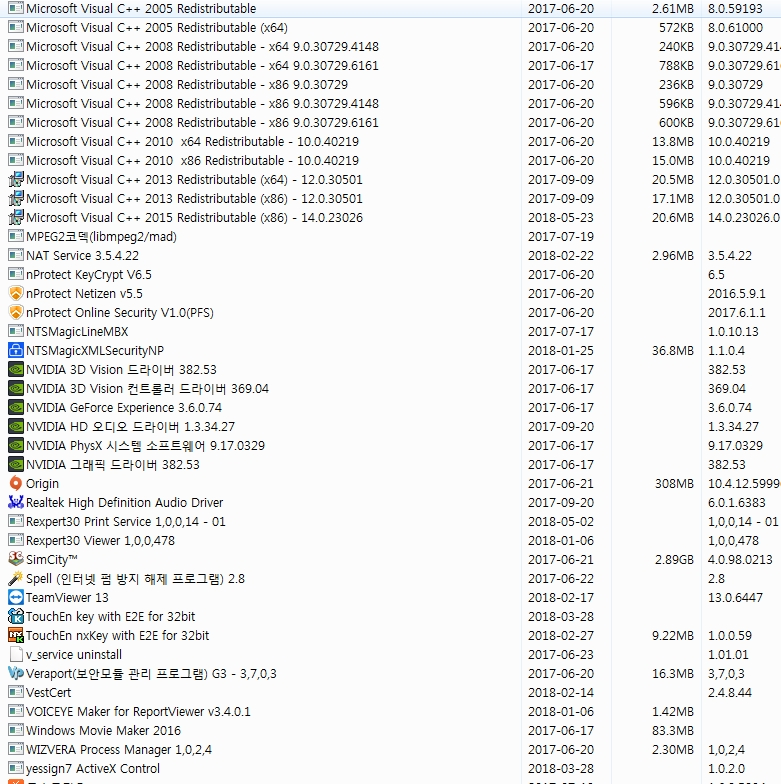Click install date 2018-01-25 cell
This screenshot has height=784, width=781.
pos(561,350)
